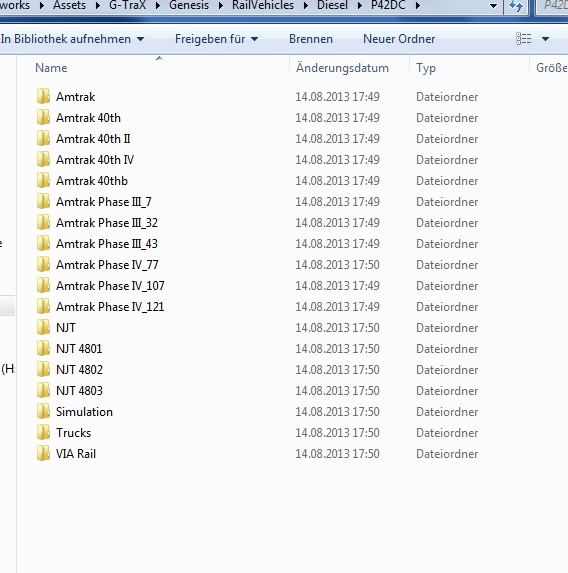Navigate to RailVehicles in the breadcrumb

(263, 5)
